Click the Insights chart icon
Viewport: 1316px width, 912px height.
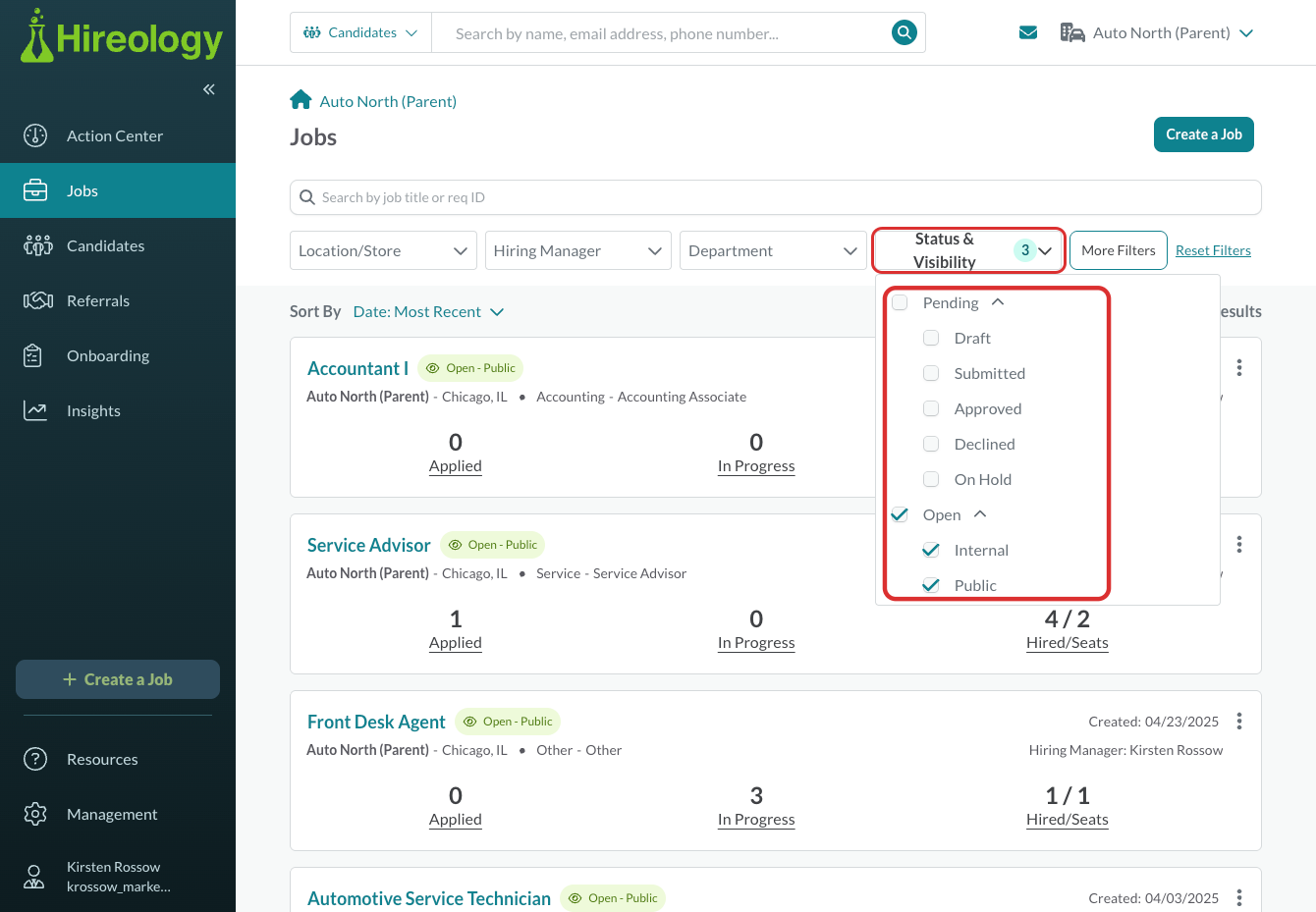pyautogui.click(x=35, y=410)
